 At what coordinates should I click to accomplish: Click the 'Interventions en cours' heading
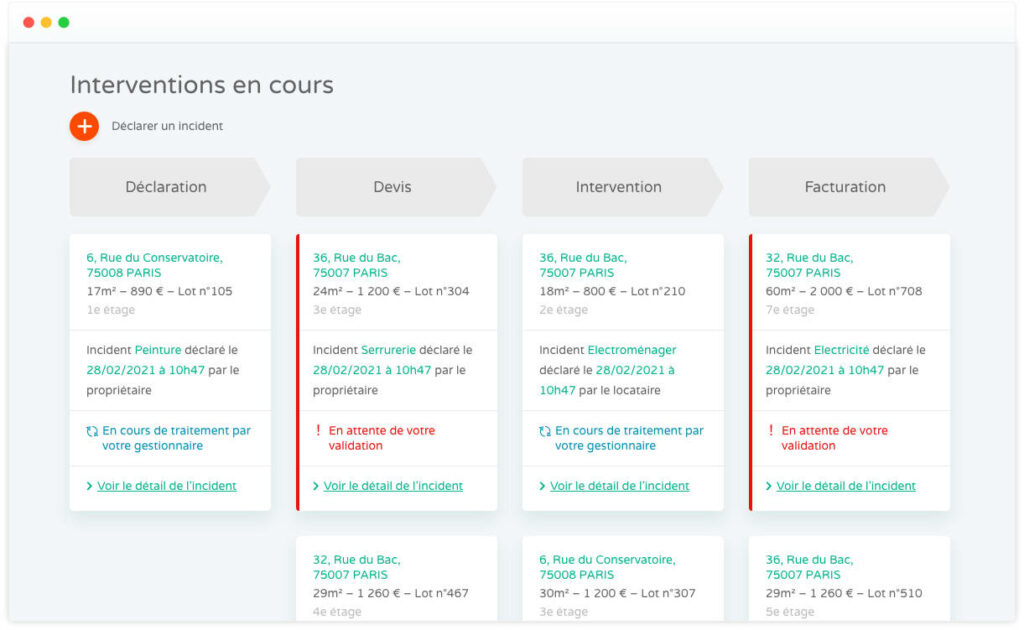202,86
